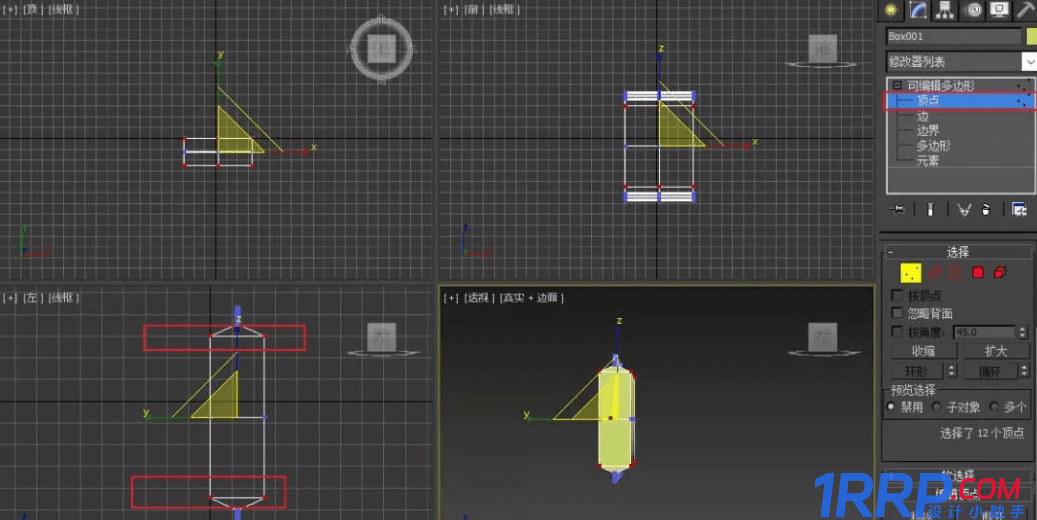Click the ViewCube in front viewport
Viewport: 1037px width, 520px height.
click(x=823, y=50)
